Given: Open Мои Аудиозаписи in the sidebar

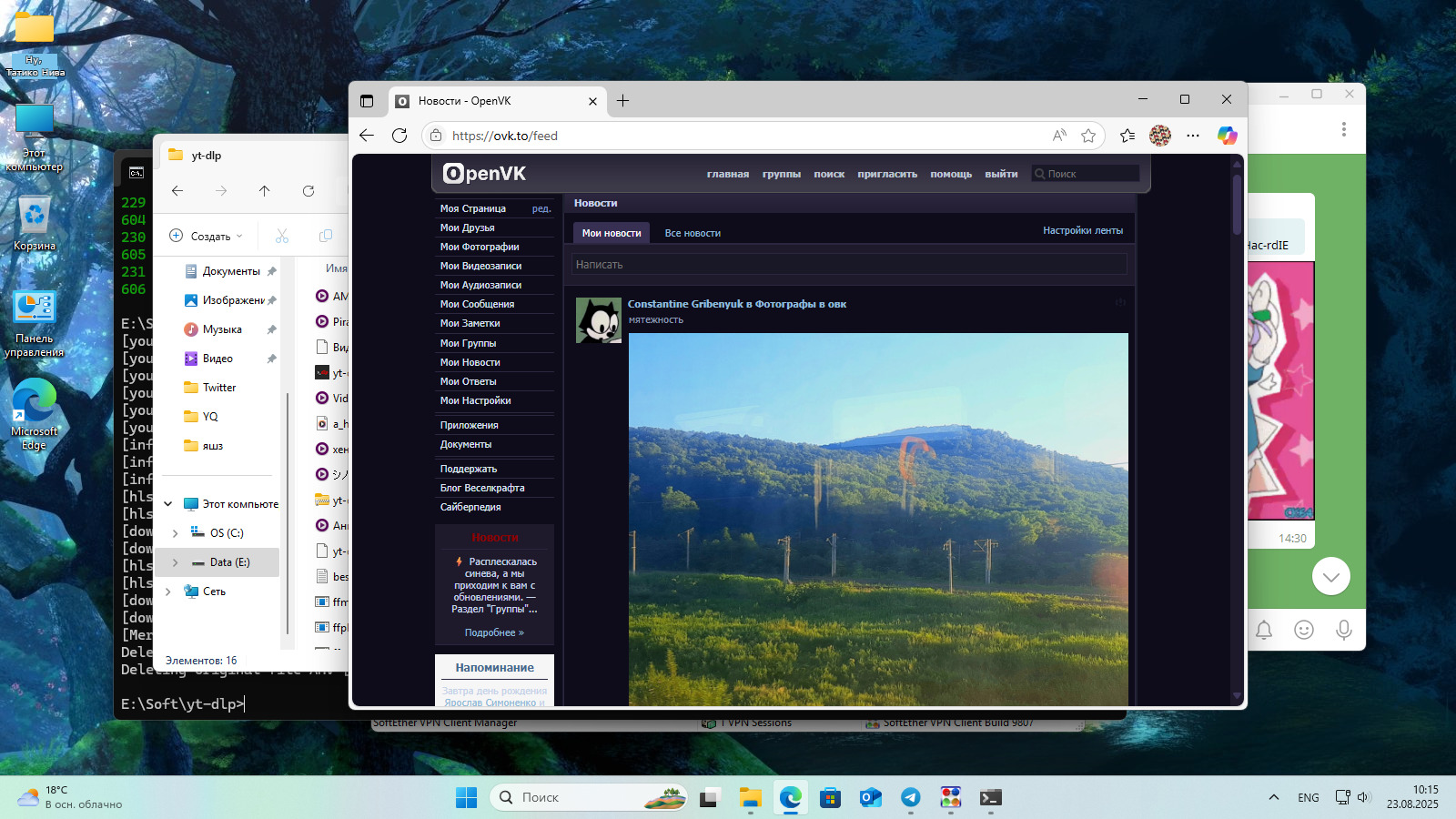Looking at the screenshot, I should (x=480, y=285).
